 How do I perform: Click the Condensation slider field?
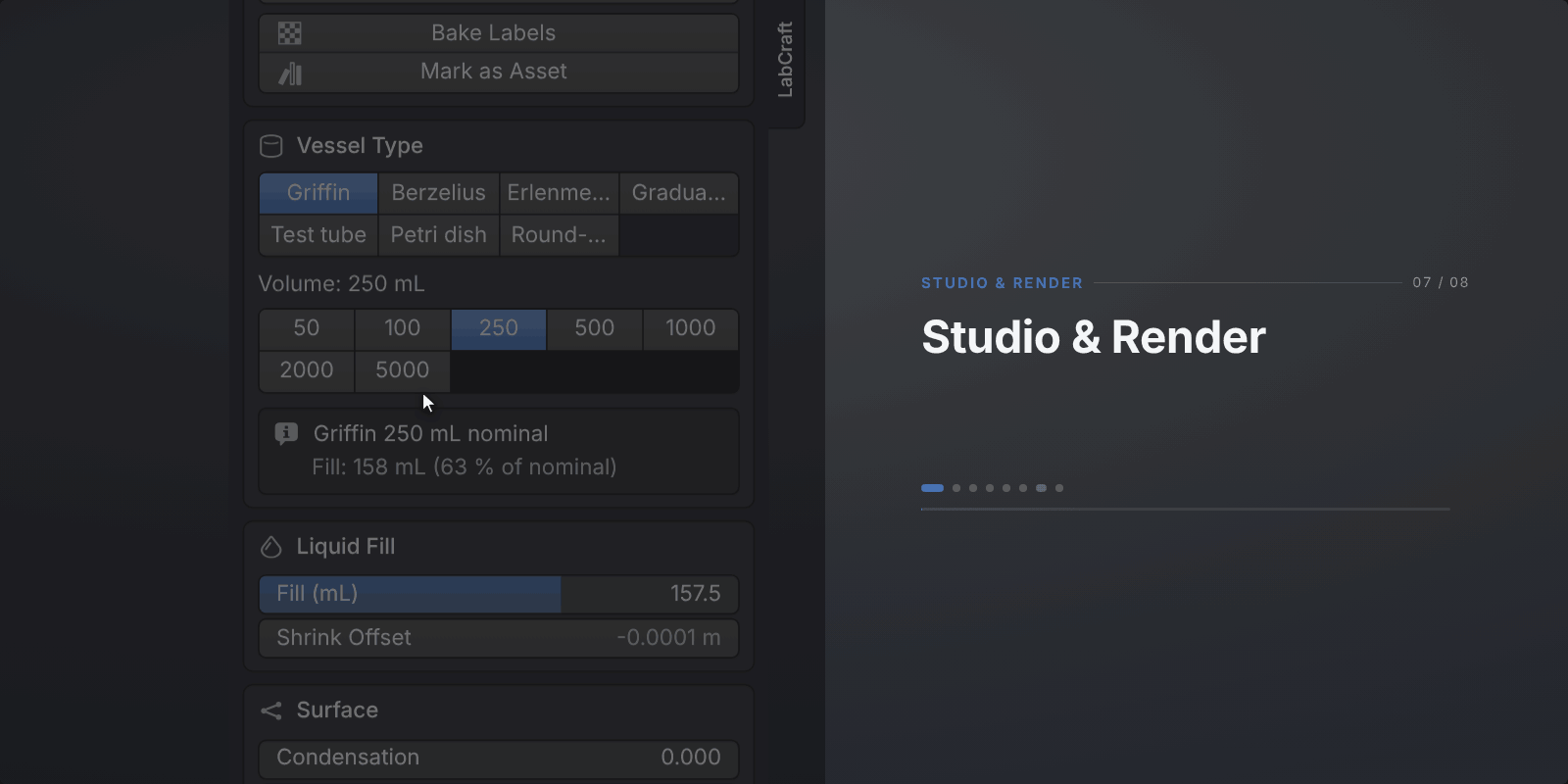tap(499, 758)
